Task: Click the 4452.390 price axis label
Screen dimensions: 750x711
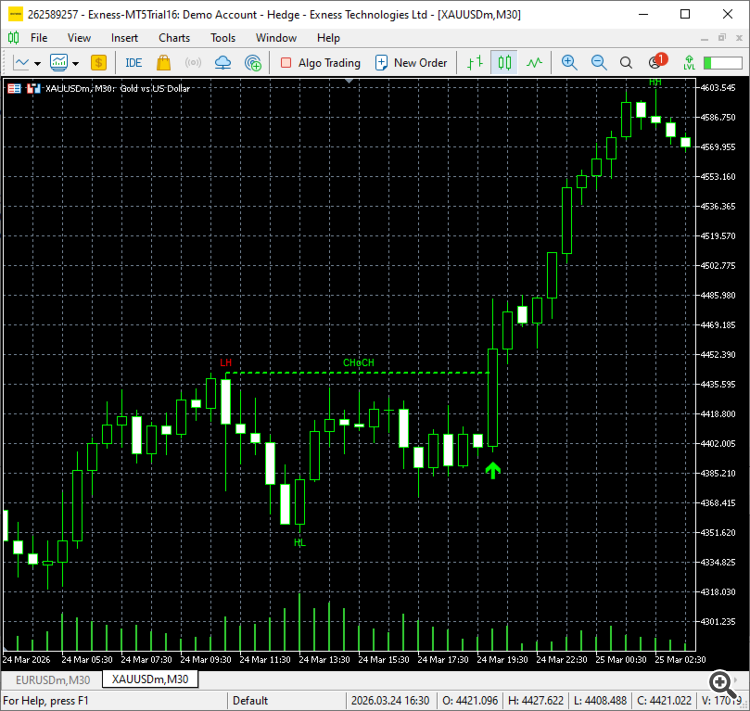Action: coord(718,355)
